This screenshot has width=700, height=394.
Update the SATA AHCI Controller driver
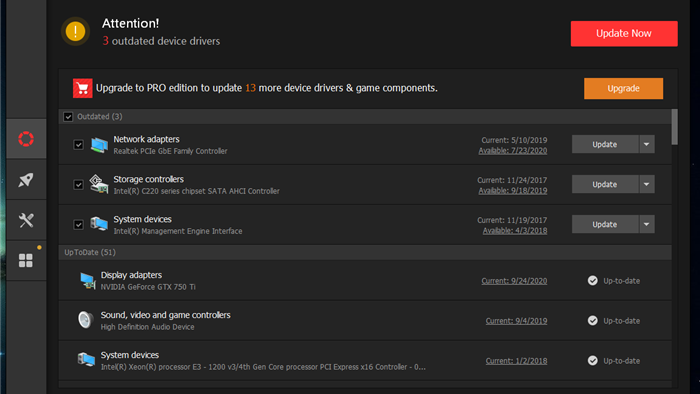click(x=605, y=184)
